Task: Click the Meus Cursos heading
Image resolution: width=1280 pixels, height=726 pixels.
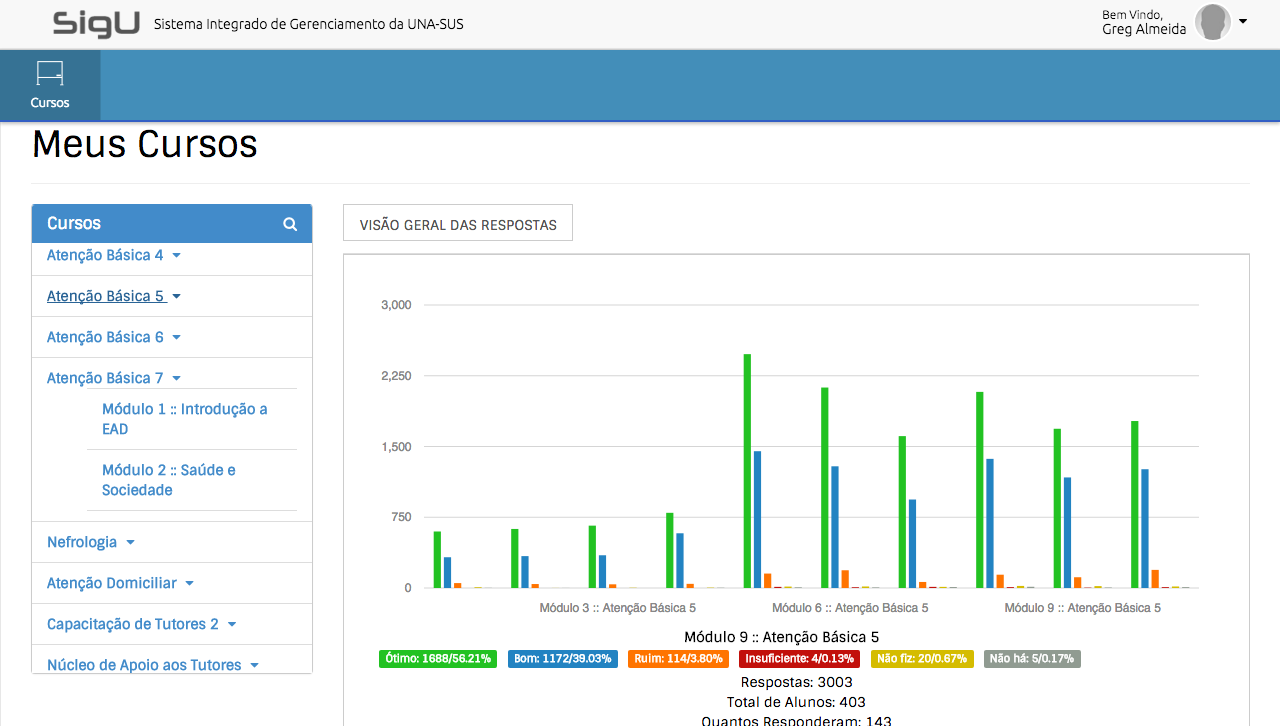Action: tap(145, 145)
